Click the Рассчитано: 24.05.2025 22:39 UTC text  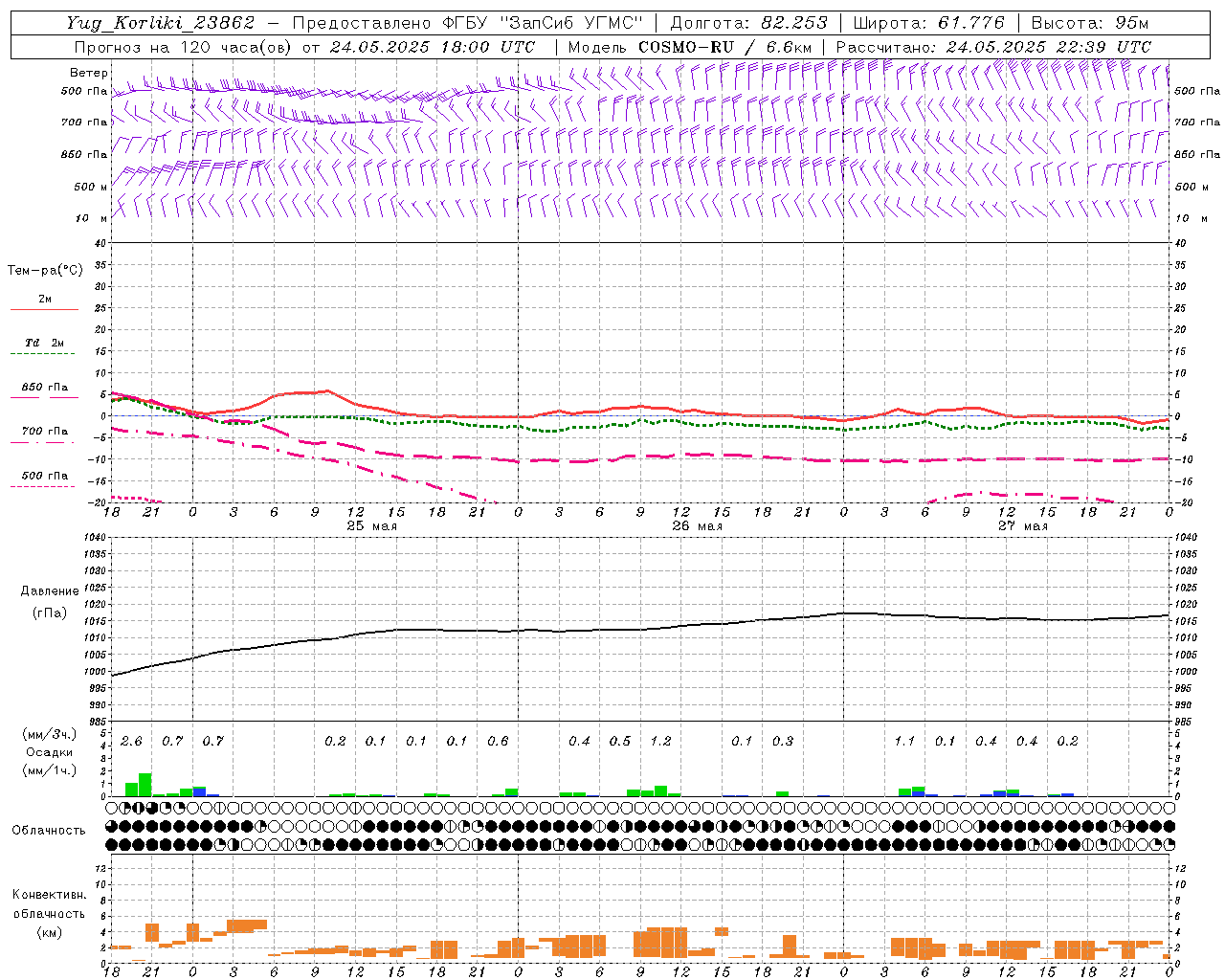[x=992, y=47]
